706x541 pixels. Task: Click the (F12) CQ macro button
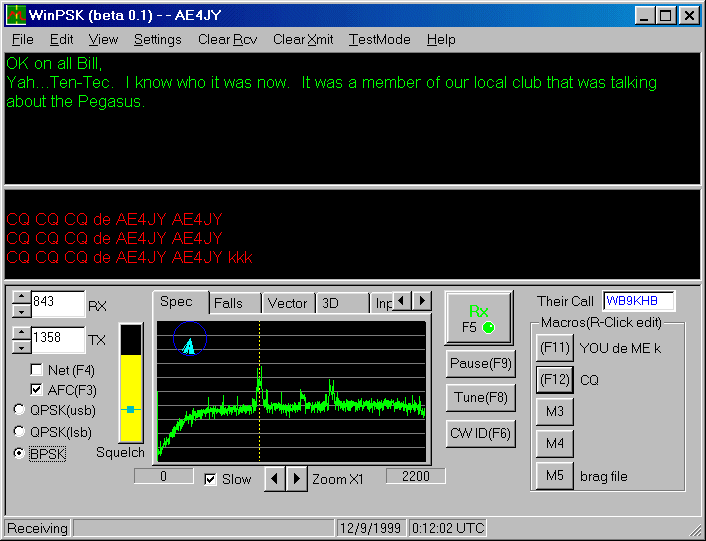click(x=555, y=380)
